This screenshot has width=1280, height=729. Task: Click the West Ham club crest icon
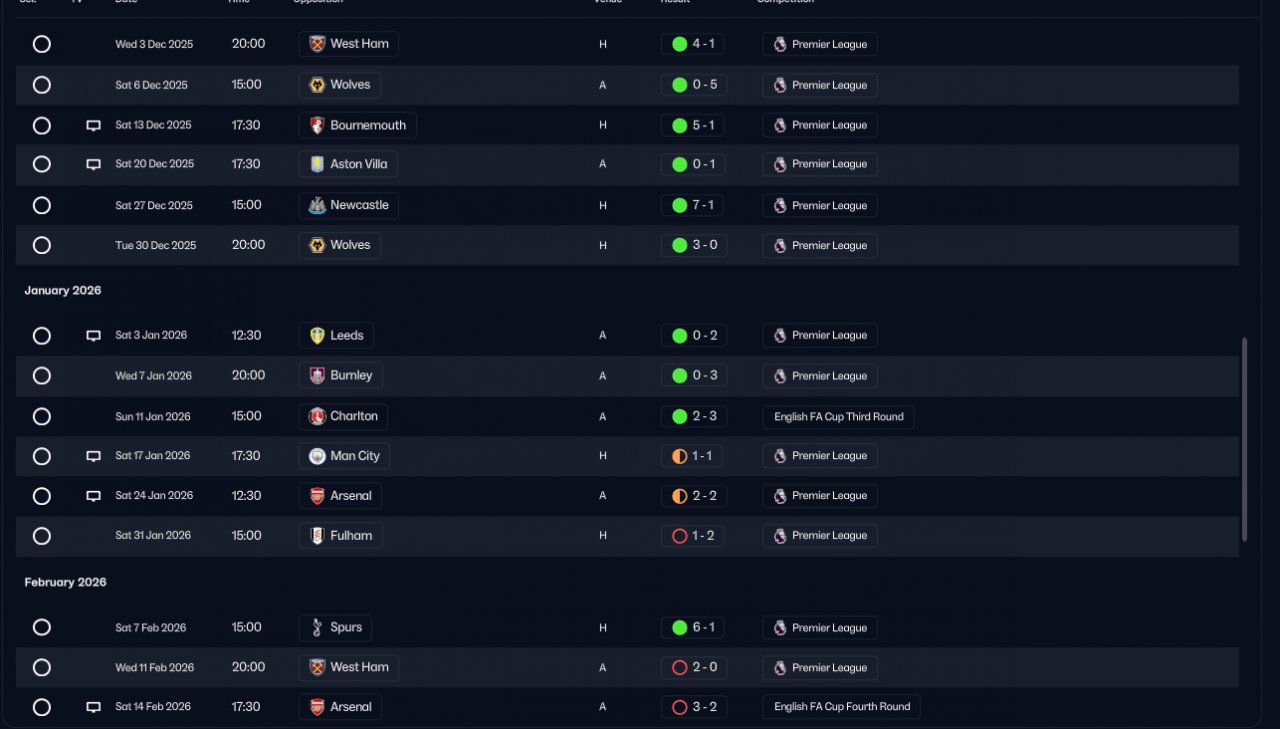[317, 44]
